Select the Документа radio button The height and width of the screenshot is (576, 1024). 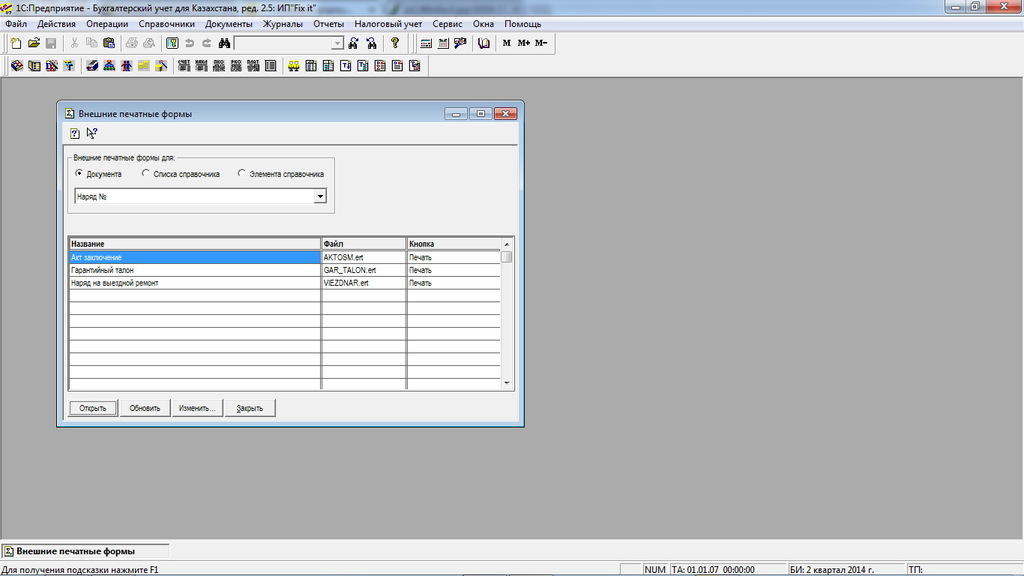tap(79, 174)
